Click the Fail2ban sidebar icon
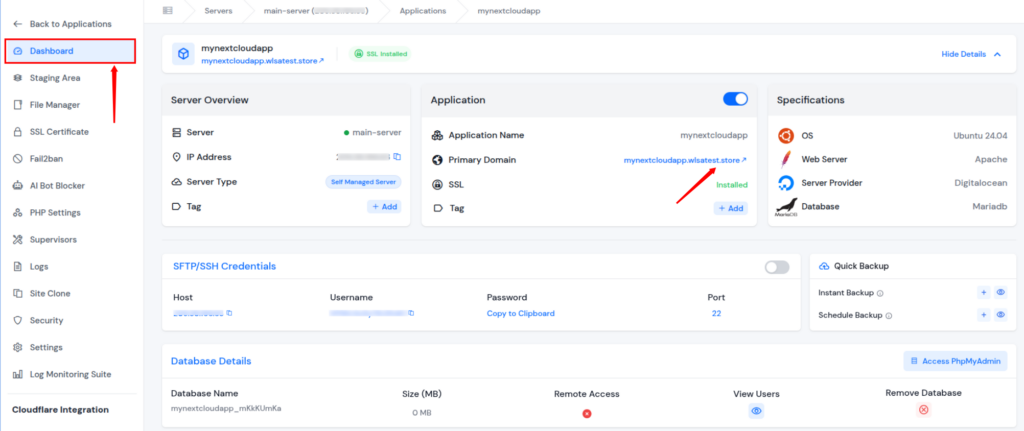The image size is (1024, 431). point(18,159)
